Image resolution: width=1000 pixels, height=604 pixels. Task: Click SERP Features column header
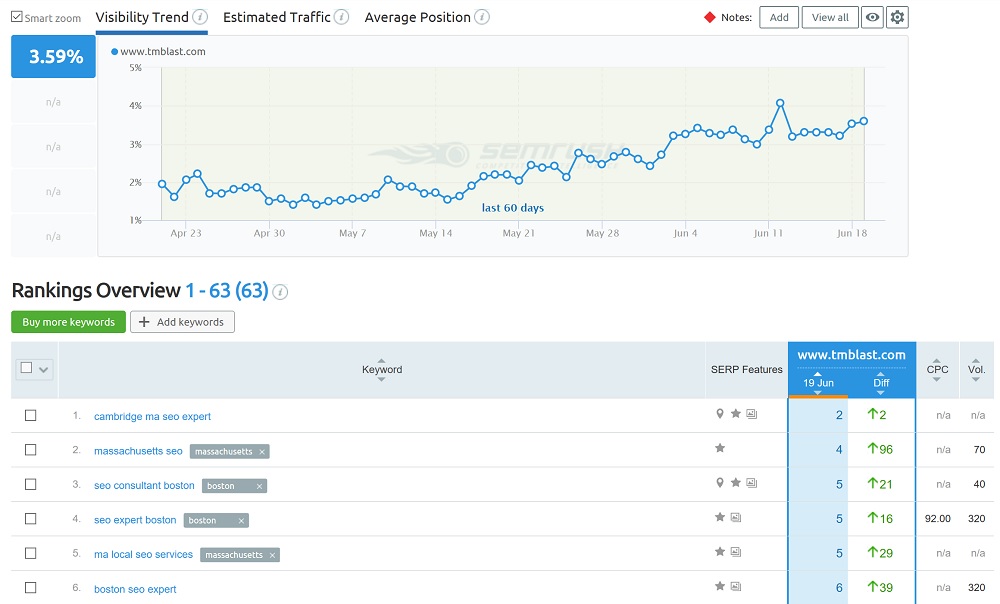(x=747, y=369)
